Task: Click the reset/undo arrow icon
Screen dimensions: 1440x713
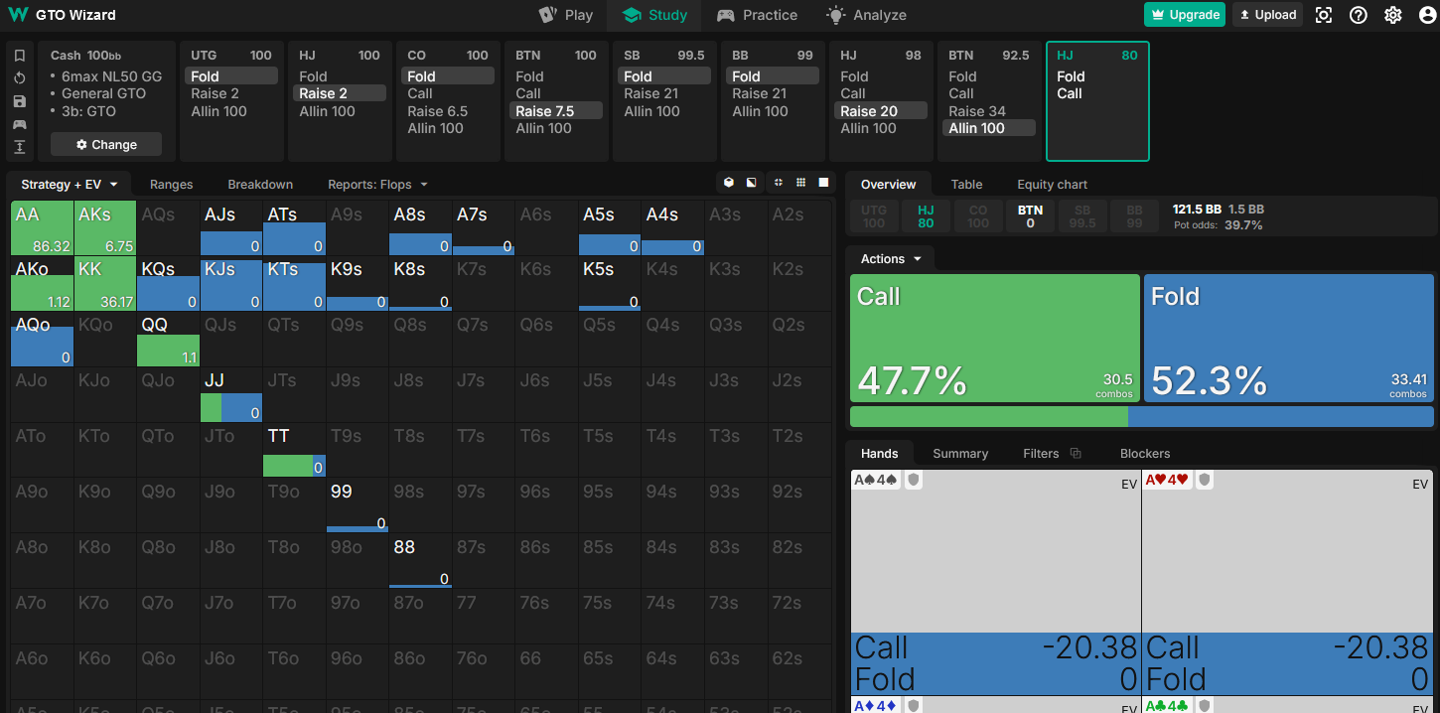Action: coord(20,79)
